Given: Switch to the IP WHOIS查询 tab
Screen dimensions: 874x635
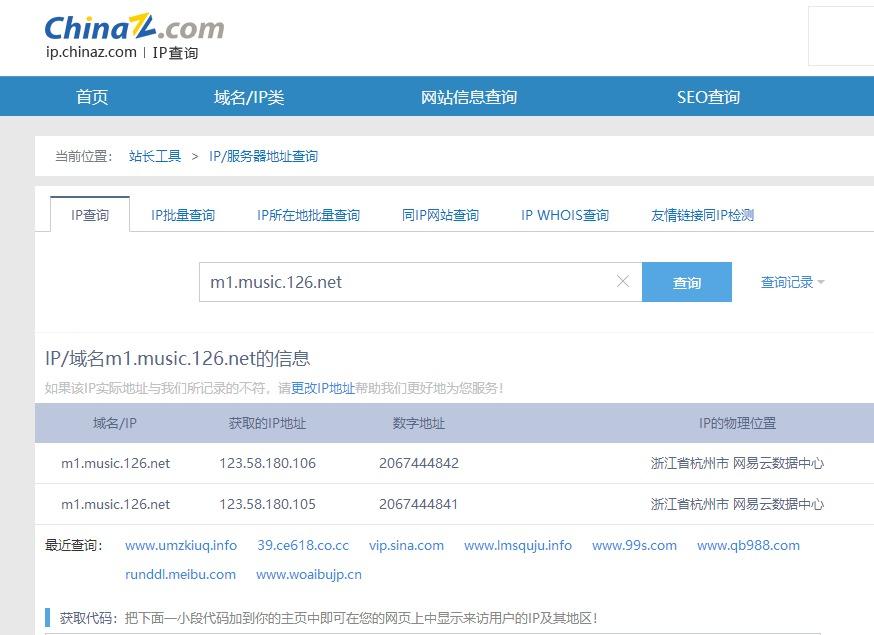Looking at the screenshot, I should (x=565, y=215).
